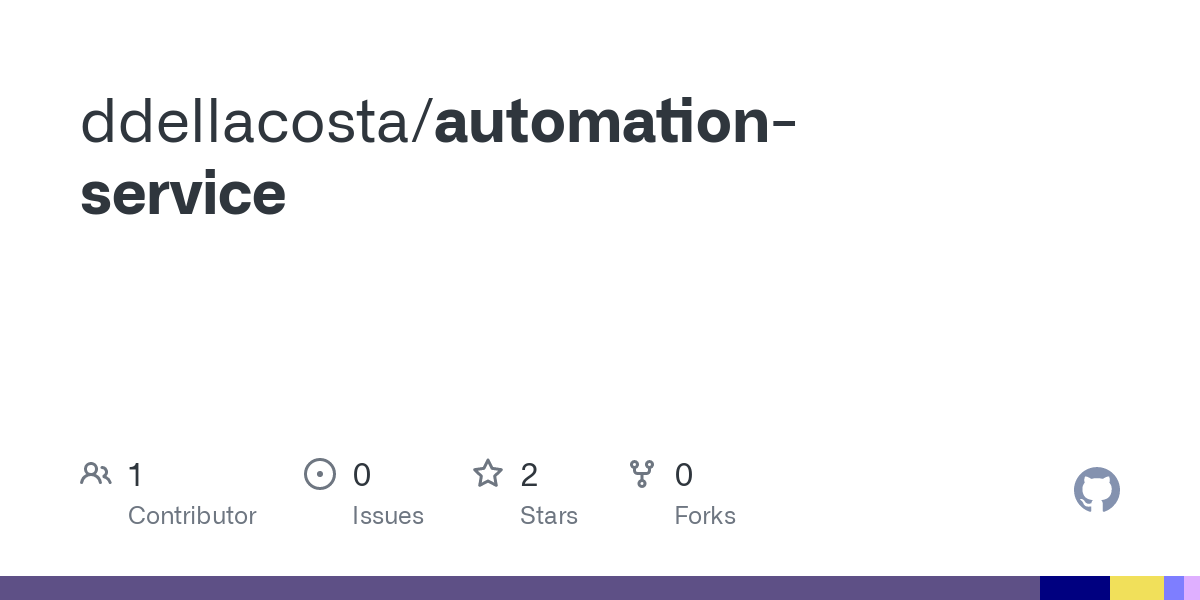1200x600 pixels.
Task: Click the Issues circle-dot icon
Action: tap(320, 474)
